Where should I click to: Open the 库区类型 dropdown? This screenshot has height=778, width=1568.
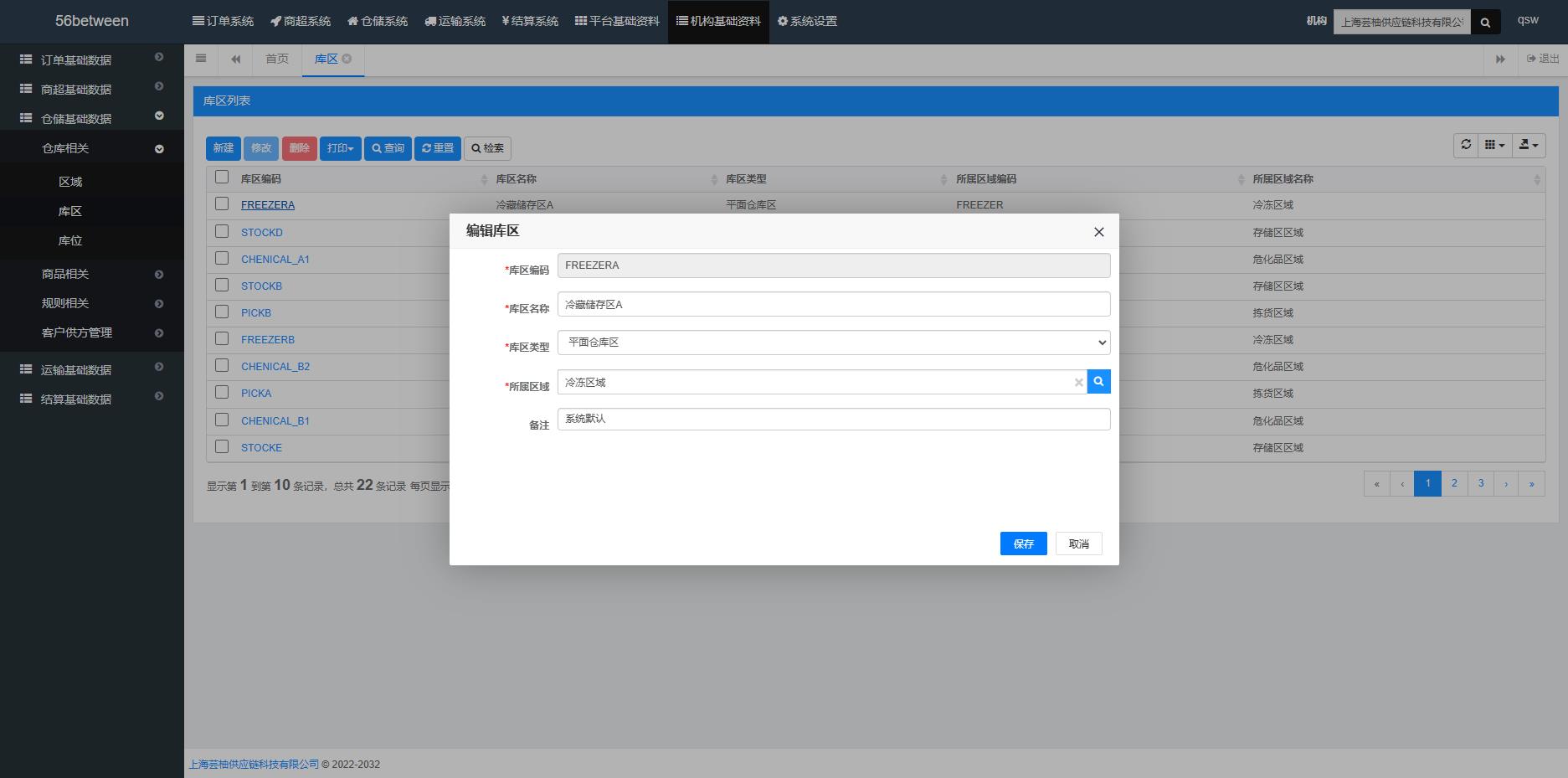pyautogui.click(x=834, y=343)
